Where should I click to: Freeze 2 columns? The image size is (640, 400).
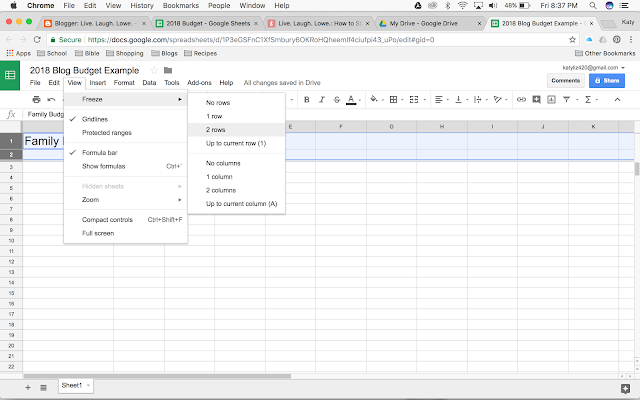[x=237, y=190]
